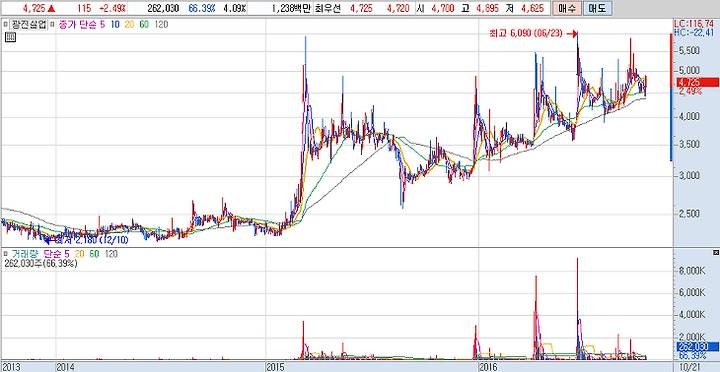Open the grid icon under the stock name

pos(11,38)
